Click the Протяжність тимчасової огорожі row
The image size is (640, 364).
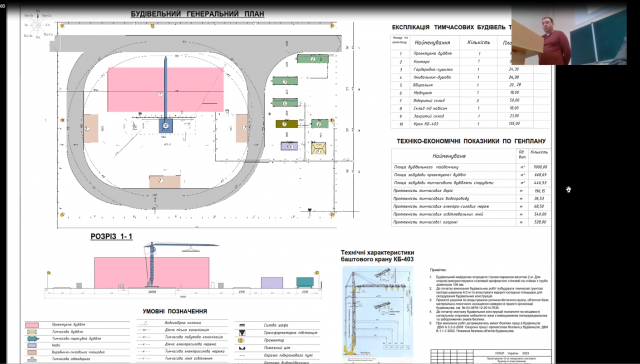tap(471, 222)
